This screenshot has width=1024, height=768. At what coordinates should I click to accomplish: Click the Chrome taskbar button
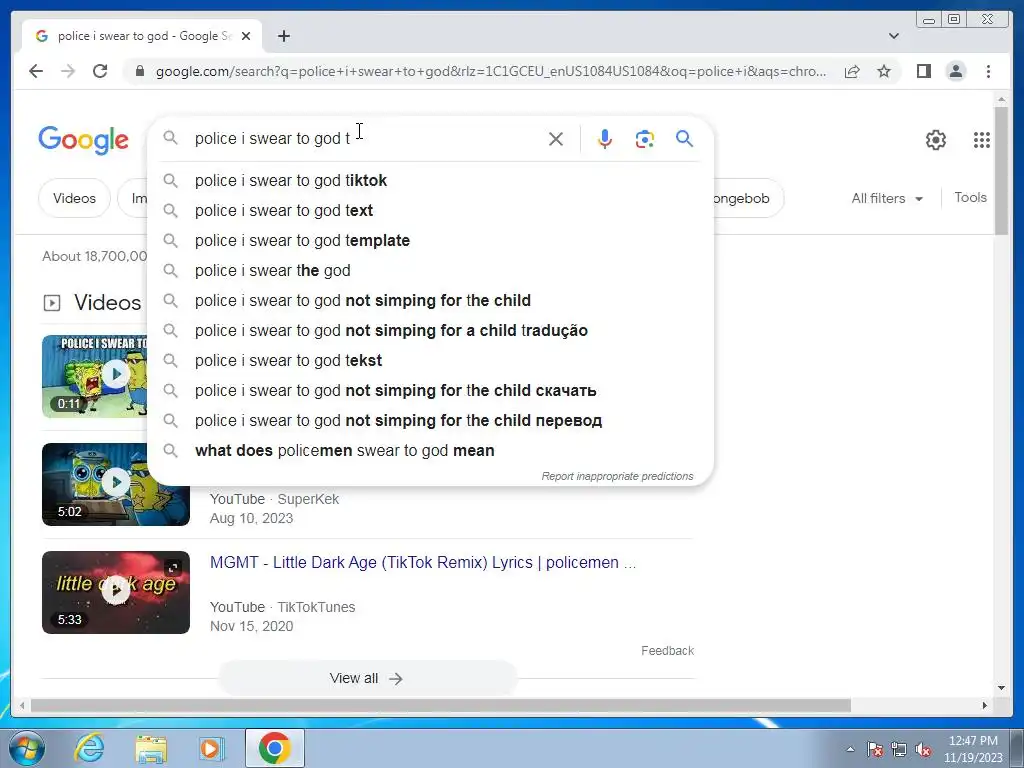click(x=275, y=748)
